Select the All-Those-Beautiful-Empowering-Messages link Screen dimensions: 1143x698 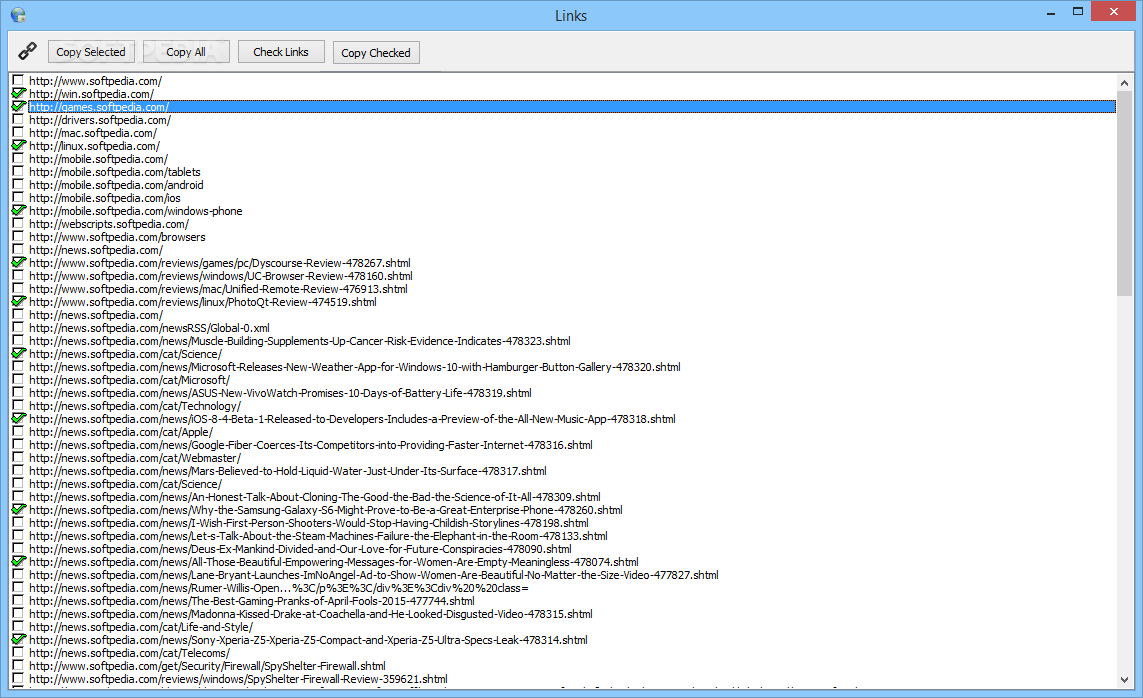coord(334,562)
